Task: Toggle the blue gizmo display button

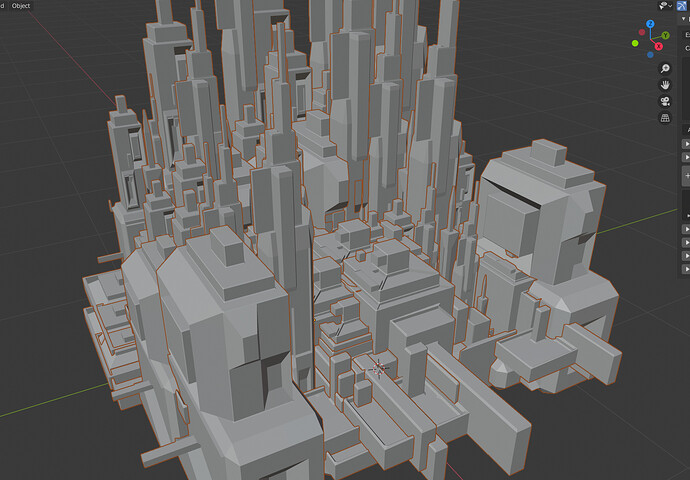Action: coord(682,5)
